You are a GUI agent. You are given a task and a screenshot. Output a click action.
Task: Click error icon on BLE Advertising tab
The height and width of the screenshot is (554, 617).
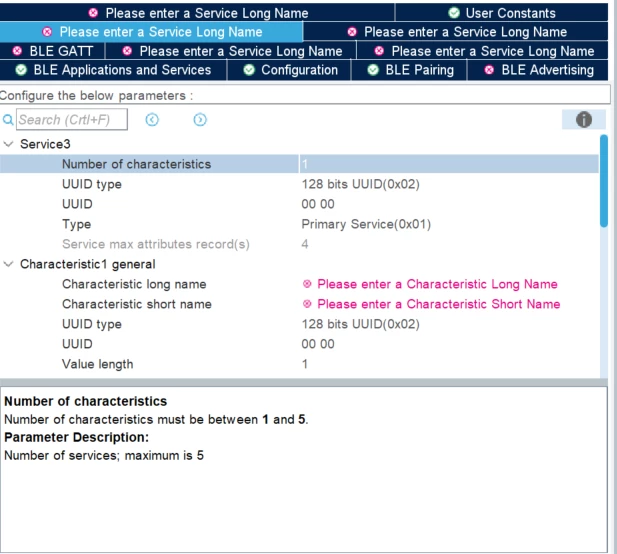pos(489,70)
